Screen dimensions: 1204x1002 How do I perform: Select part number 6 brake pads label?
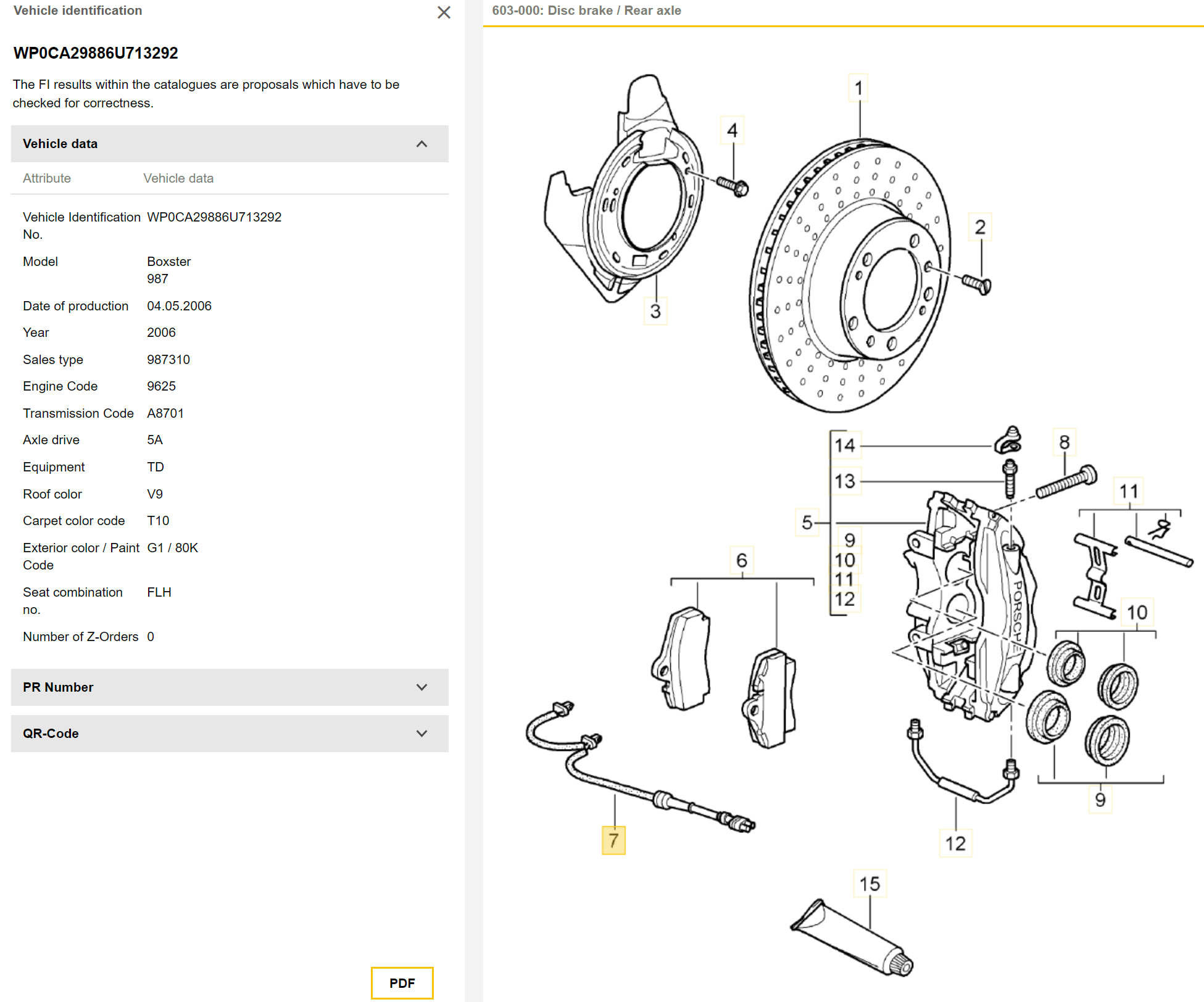[742, 560]
